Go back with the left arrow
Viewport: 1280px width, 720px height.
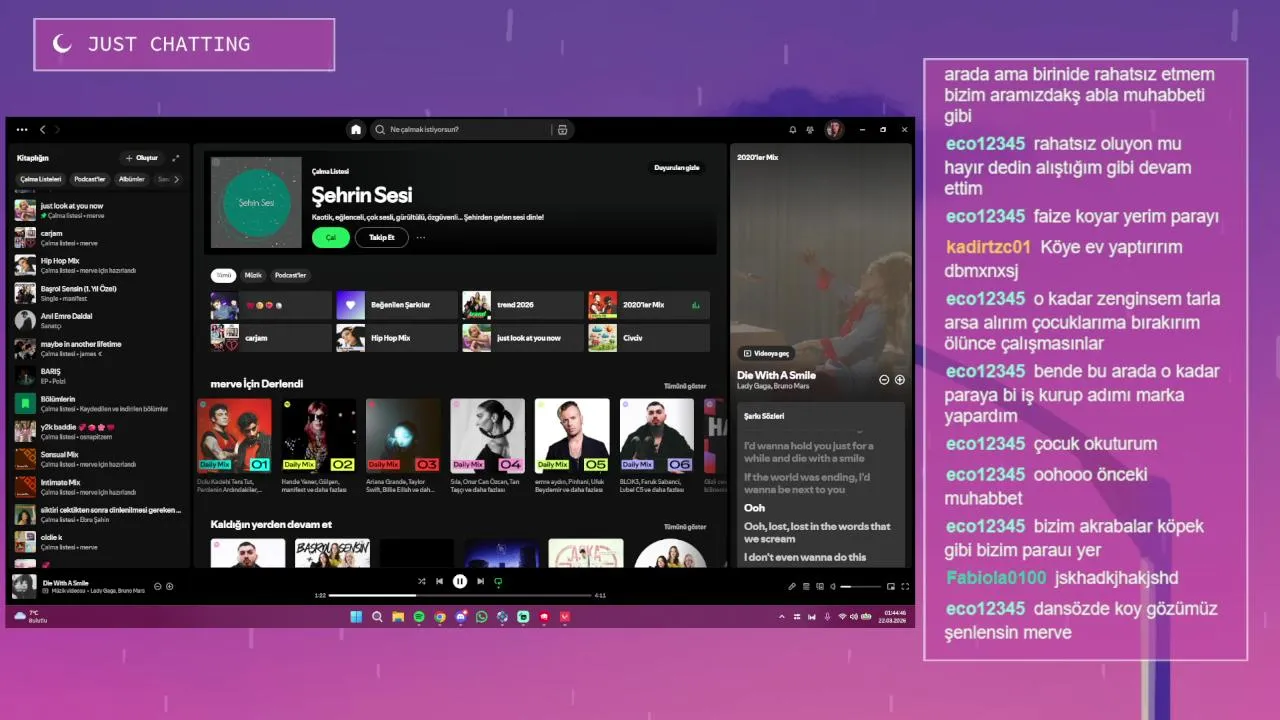pos(42,129)
